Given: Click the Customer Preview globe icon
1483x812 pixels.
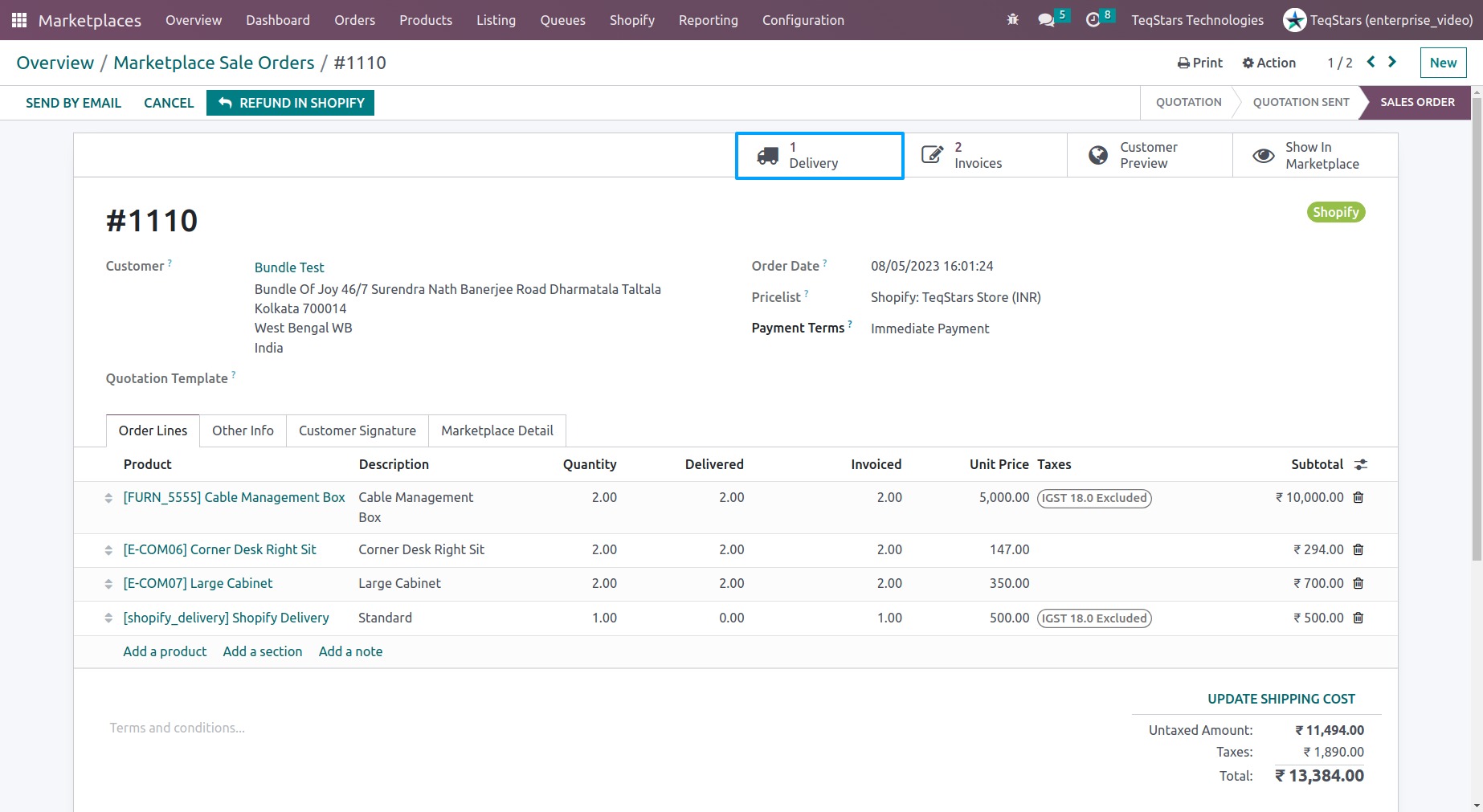Looking at the screenshot, I should (1098, 155).
